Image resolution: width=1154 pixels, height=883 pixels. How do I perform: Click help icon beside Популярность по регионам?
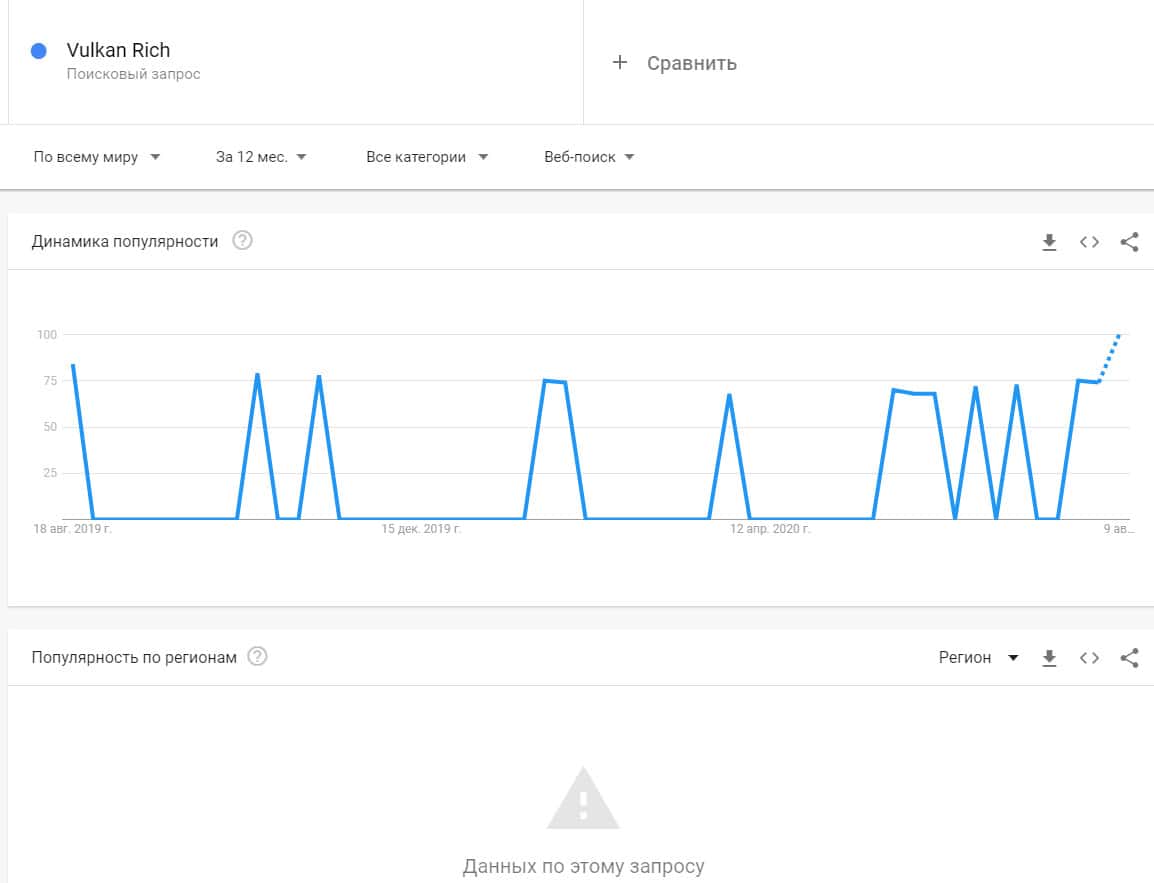click(x=258, y=657)
